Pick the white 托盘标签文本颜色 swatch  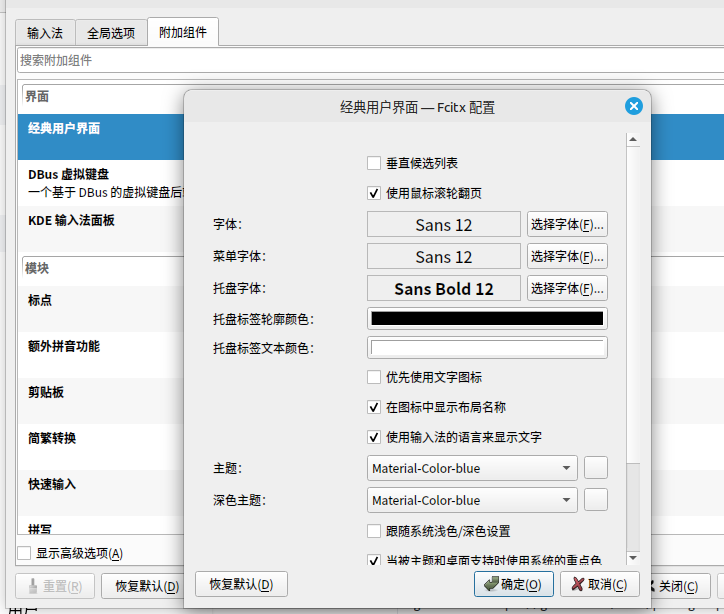[x=487, y=349]
